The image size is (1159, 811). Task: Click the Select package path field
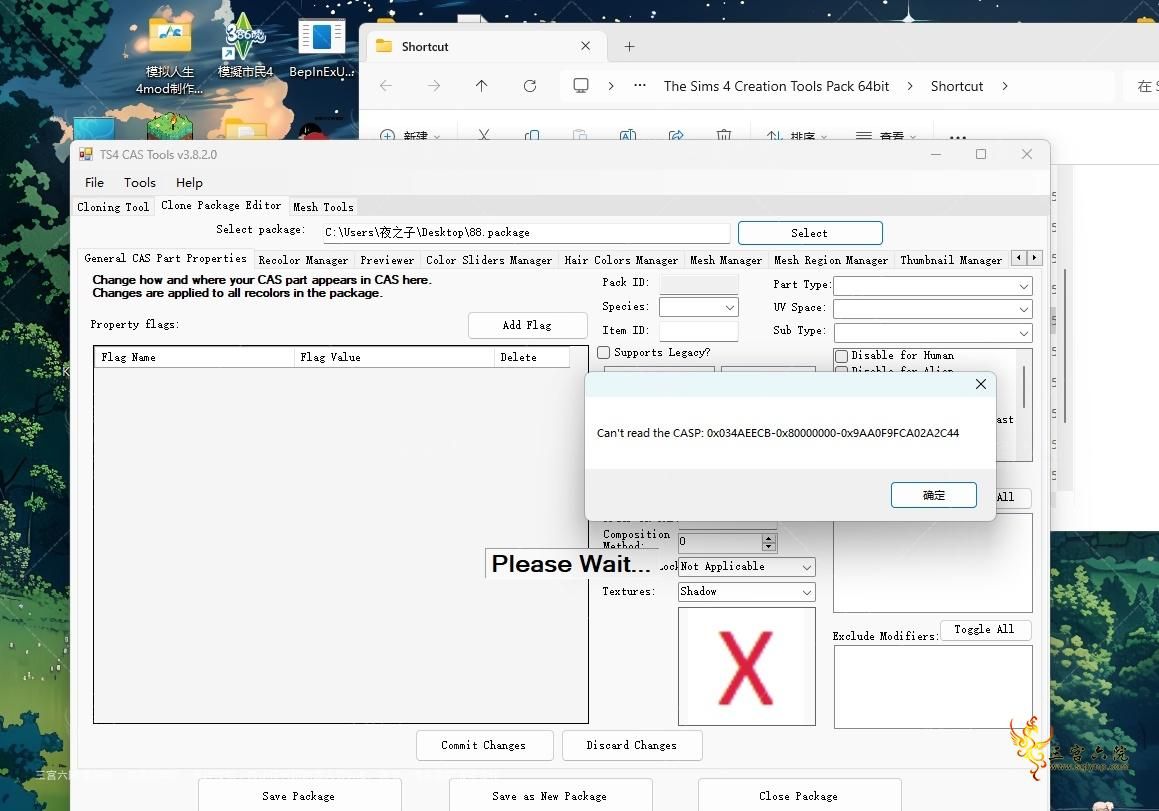pyautogui.click(x=526, y=232)
